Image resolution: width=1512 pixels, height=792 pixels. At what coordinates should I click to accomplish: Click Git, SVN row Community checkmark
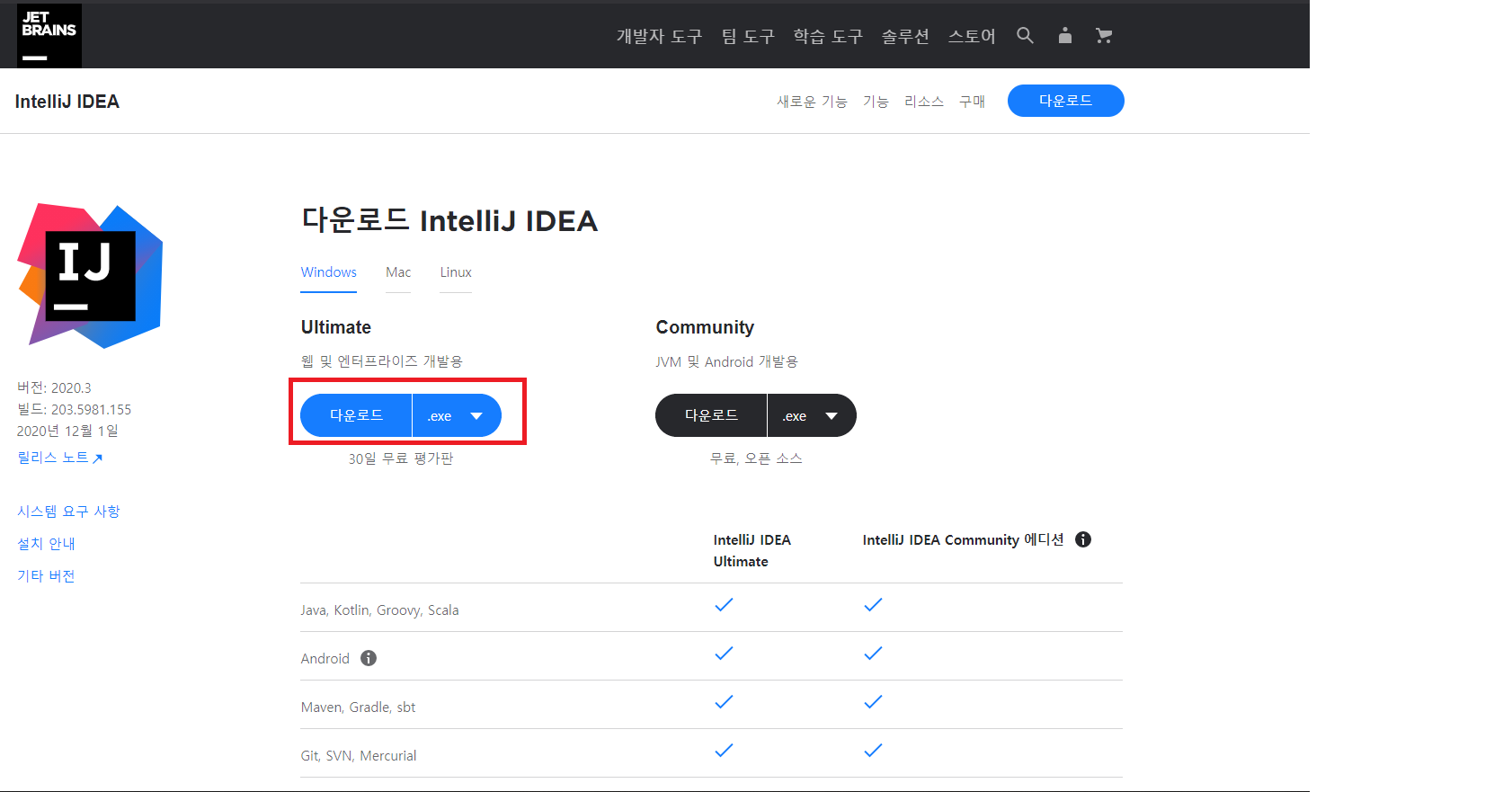coord(873,751)
